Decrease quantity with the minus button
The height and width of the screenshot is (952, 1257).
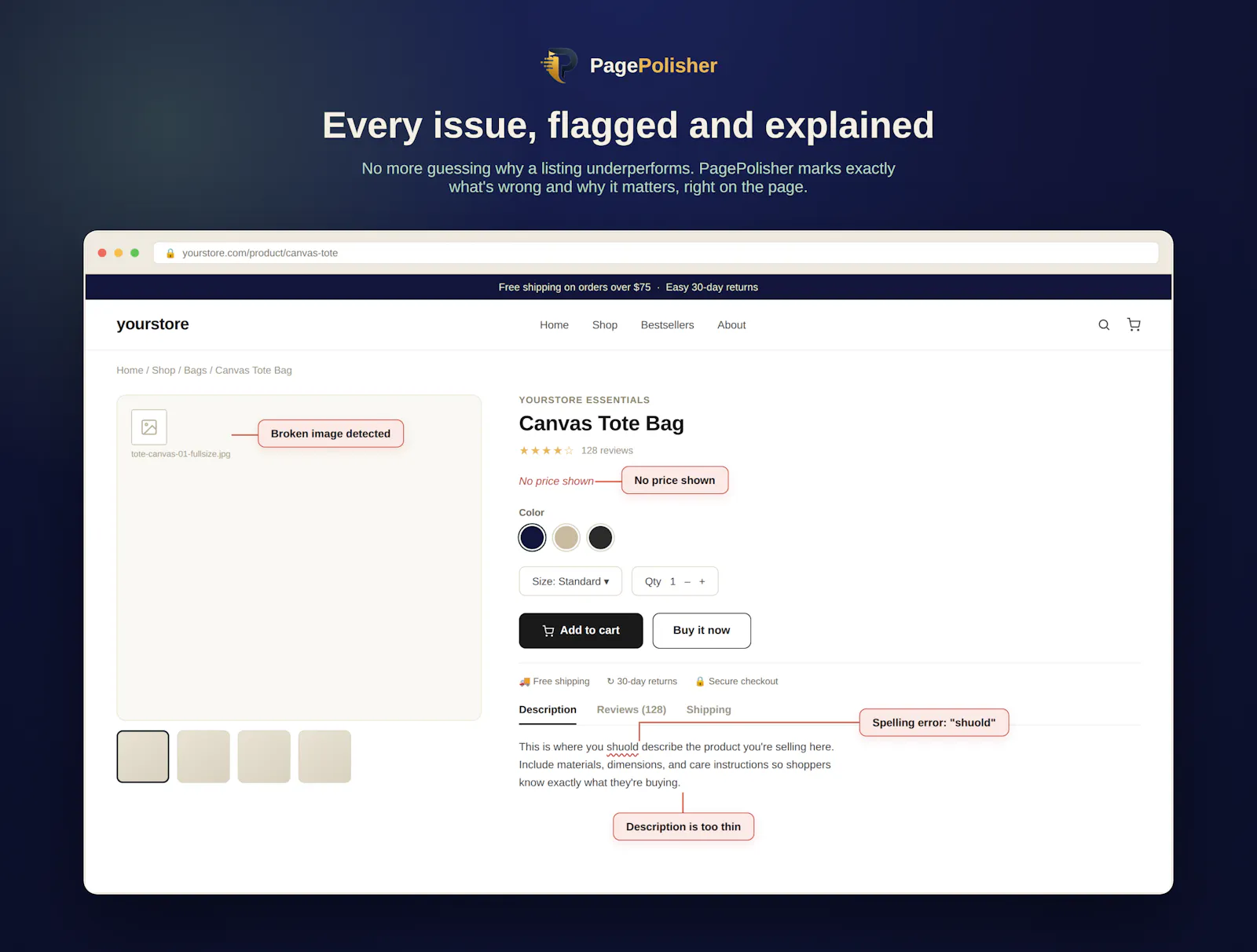click(687, 582)
